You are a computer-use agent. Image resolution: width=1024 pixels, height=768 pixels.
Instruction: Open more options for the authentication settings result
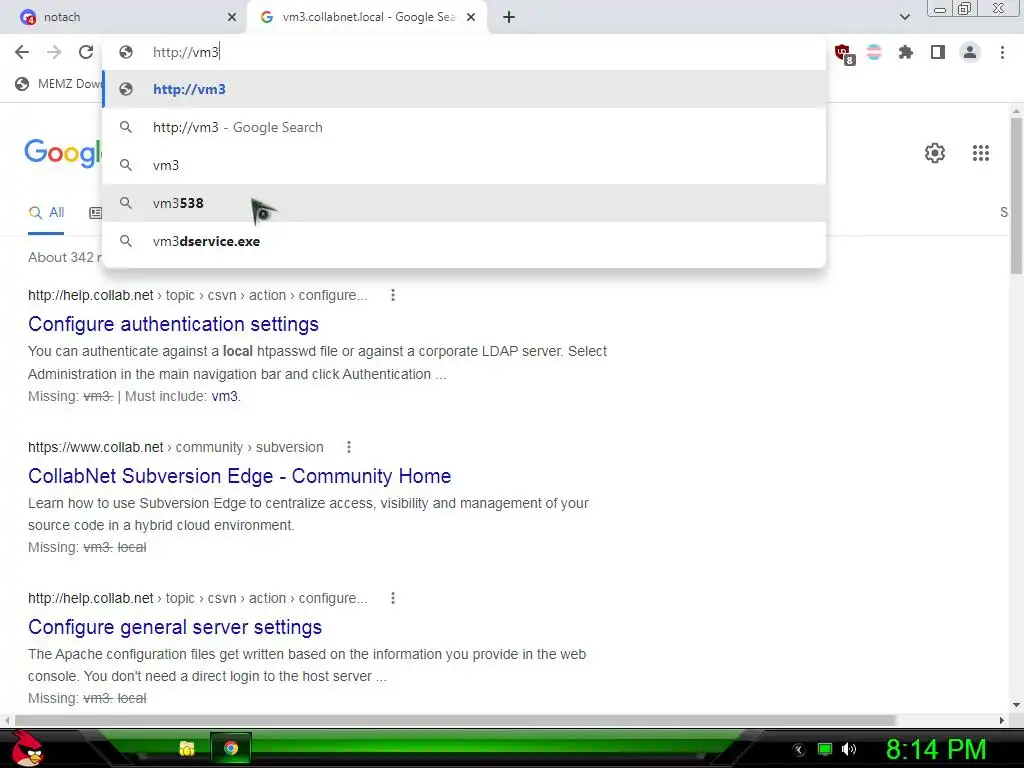(x=392, y=295)
